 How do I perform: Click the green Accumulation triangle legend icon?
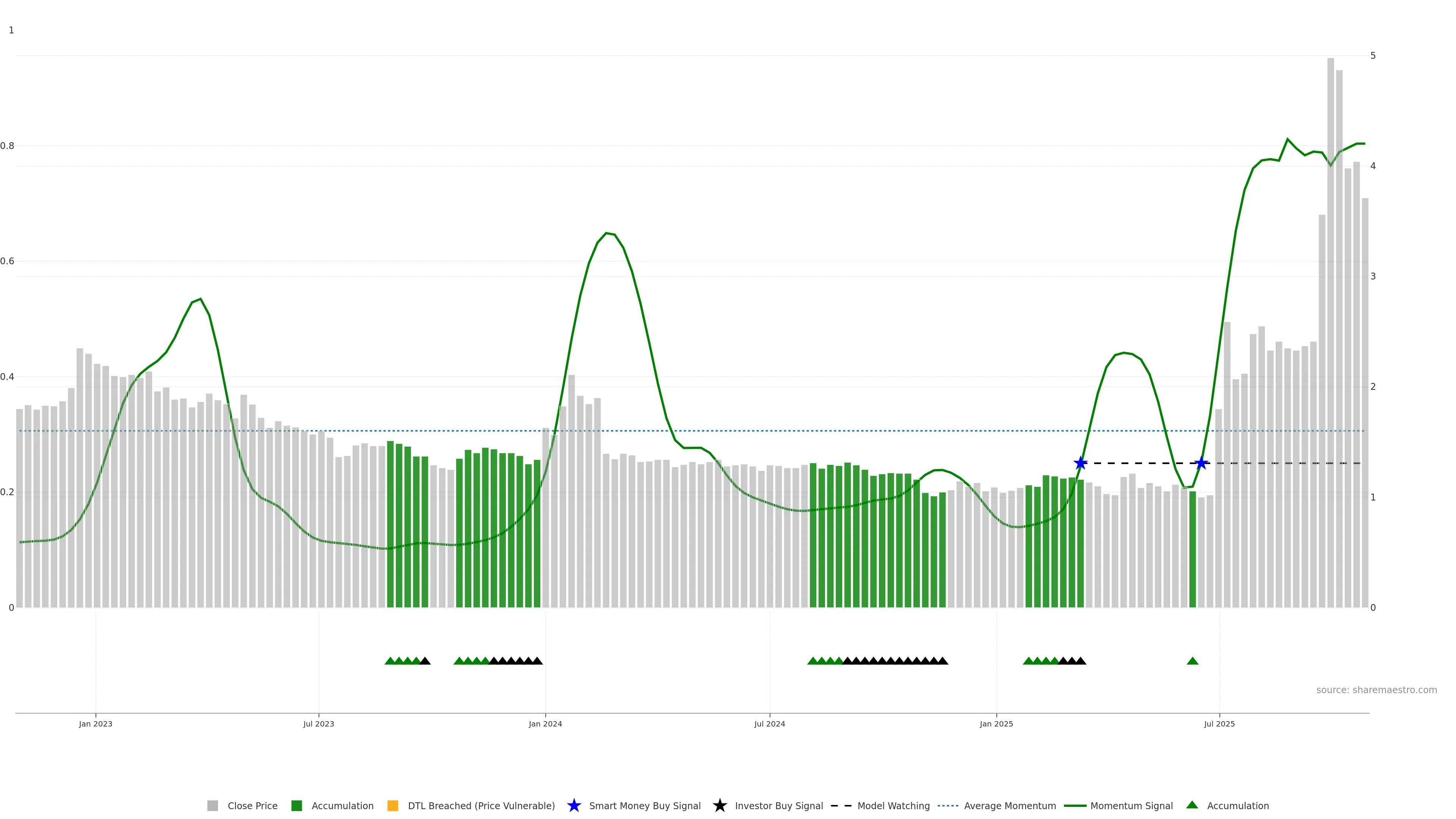coord(1191,805)
